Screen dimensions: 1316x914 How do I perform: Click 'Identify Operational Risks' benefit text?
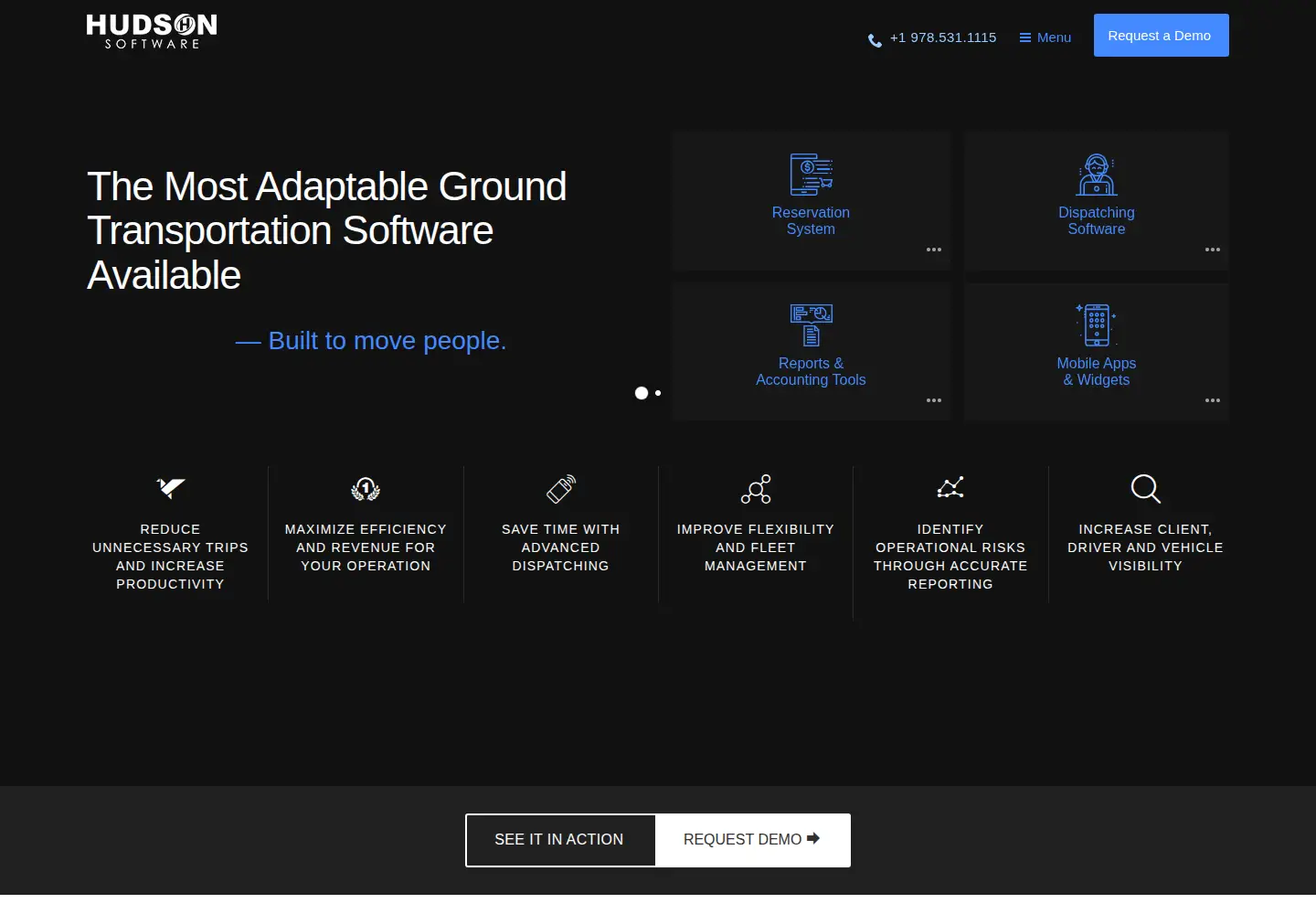tap(950, 557)
